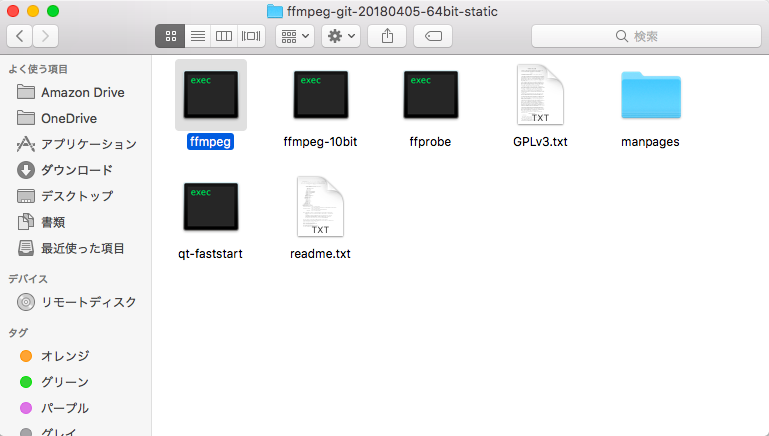Open the item arrangement dropdown
This screenshot has height=436, width=769.
click(295, 36)
